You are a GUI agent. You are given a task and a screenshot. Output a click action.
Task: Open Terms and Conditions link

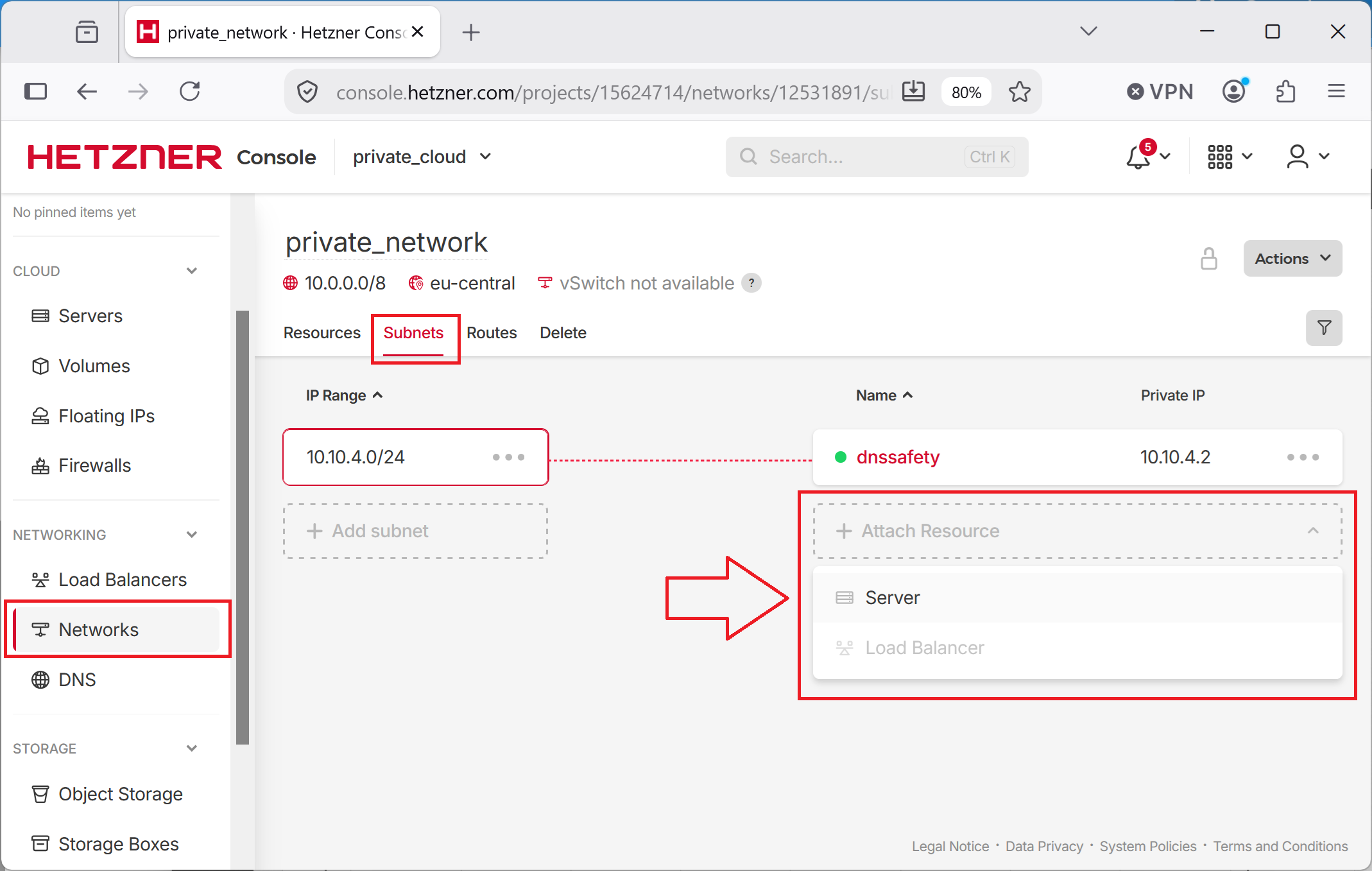(1280, 847)
